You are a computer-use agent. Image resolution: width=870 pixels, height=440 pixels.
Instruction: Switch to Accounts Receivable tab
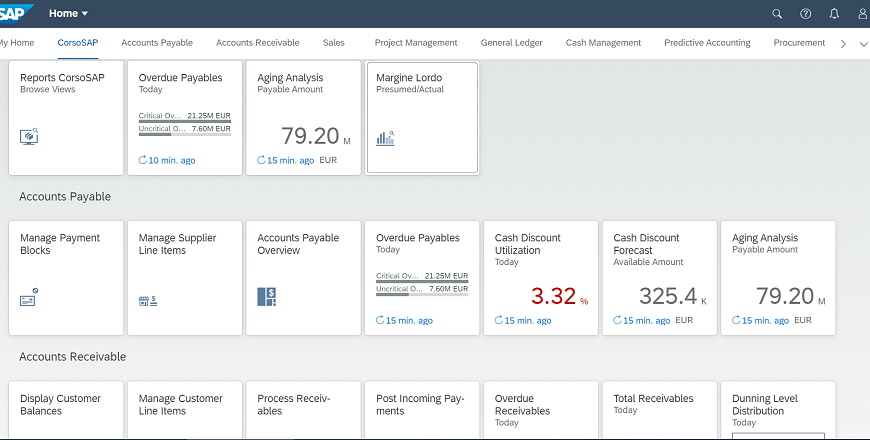257,43
